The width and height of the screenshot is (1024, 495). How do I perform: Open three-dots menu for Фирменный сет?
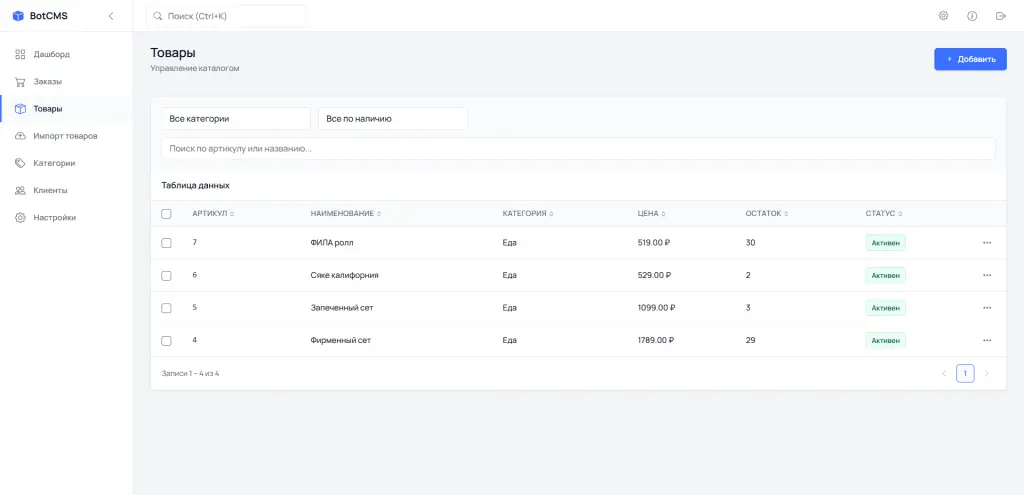(x=987, y=340)
